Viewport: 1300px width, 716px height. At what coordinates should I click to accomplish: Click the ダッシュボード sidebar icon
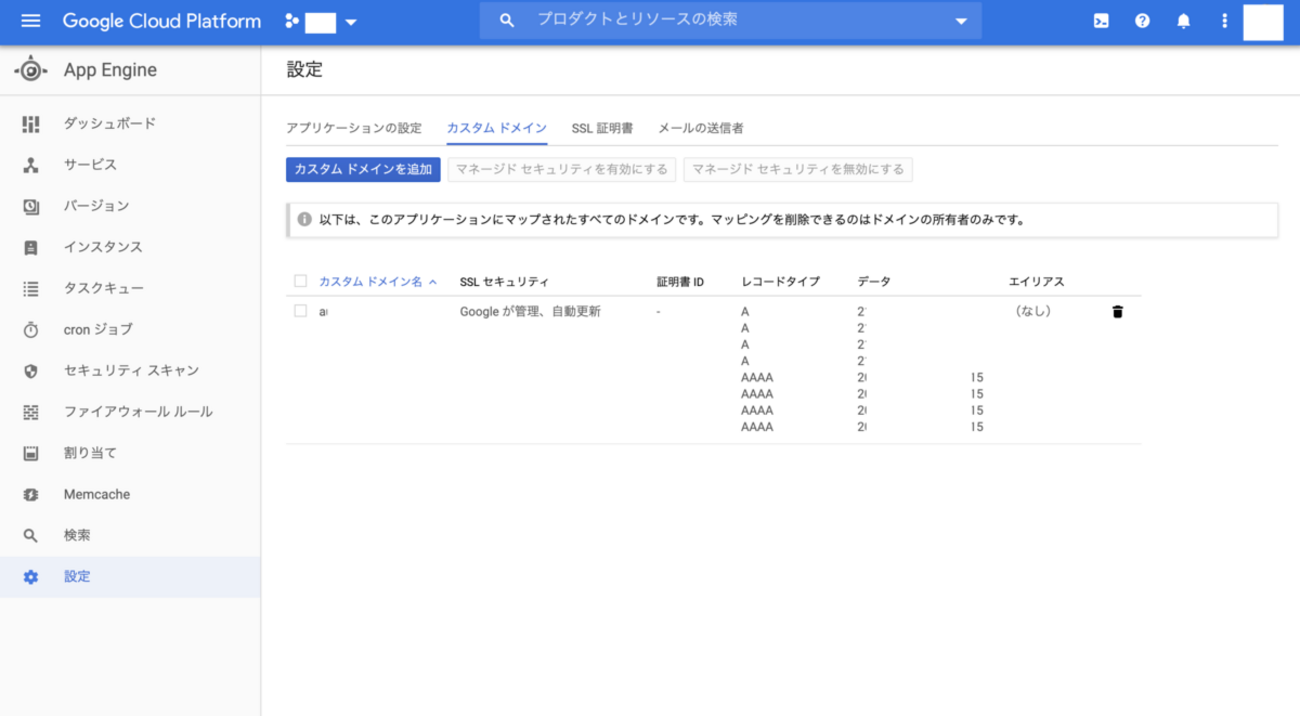pyautogui.click(x=31, y=124)
